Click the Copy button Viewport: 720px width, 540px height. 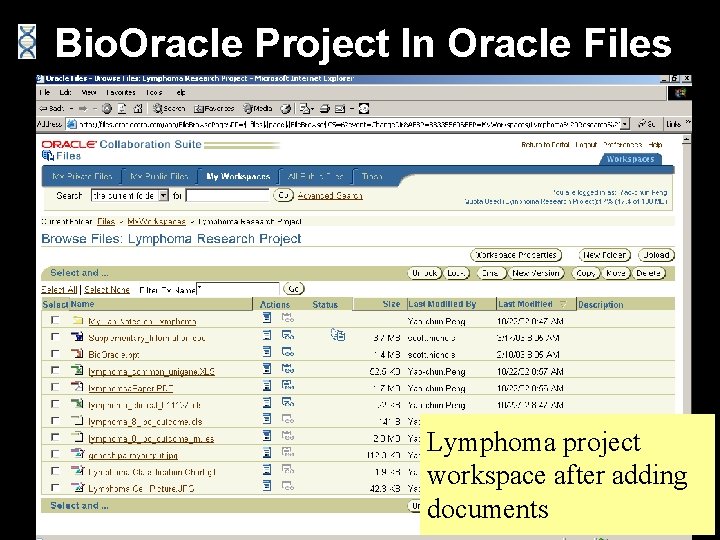pyautogui.click(x=586, y=273)
